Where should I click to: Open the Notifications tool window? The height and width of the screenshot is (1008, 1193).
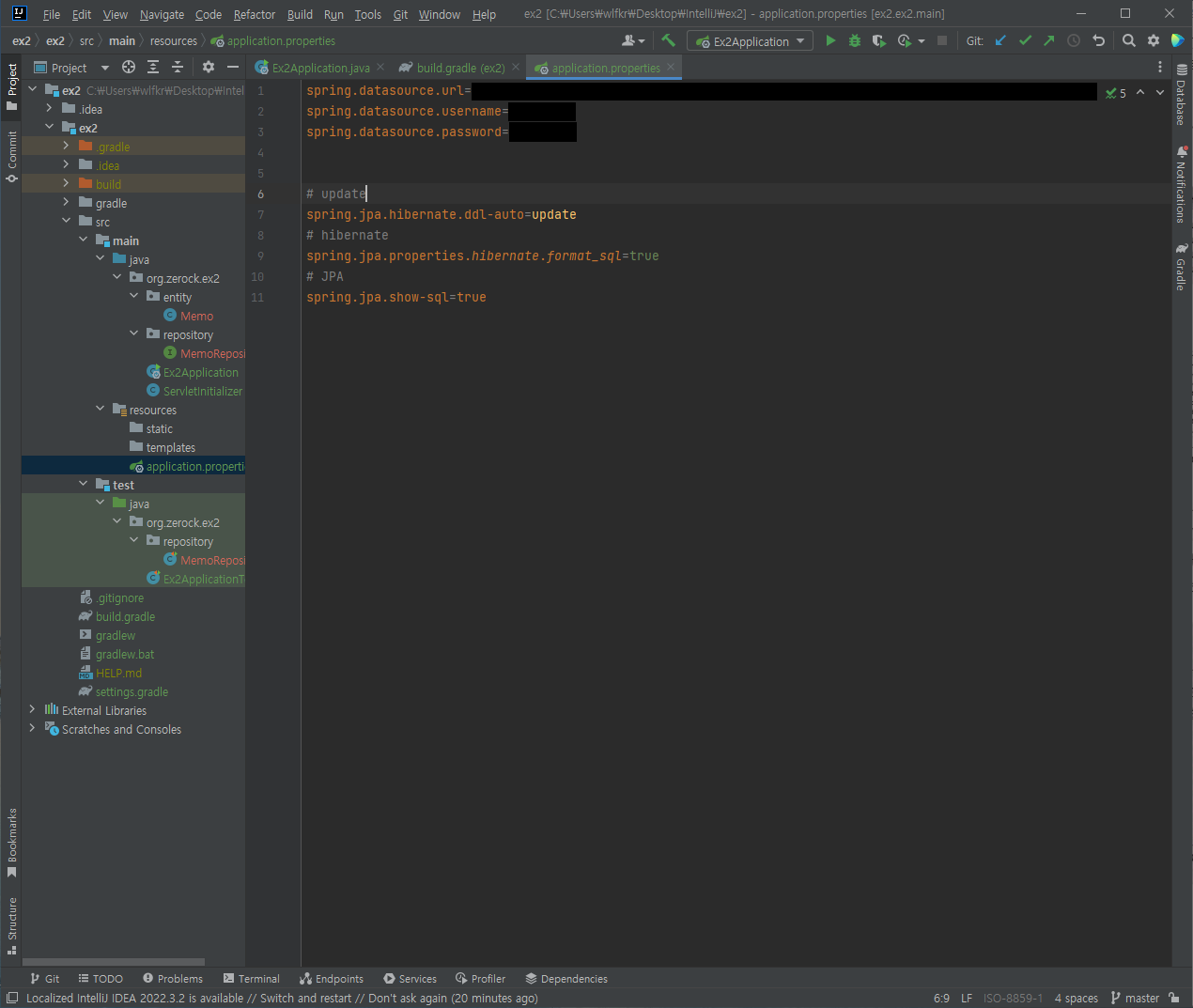(x=1182, y=184)
